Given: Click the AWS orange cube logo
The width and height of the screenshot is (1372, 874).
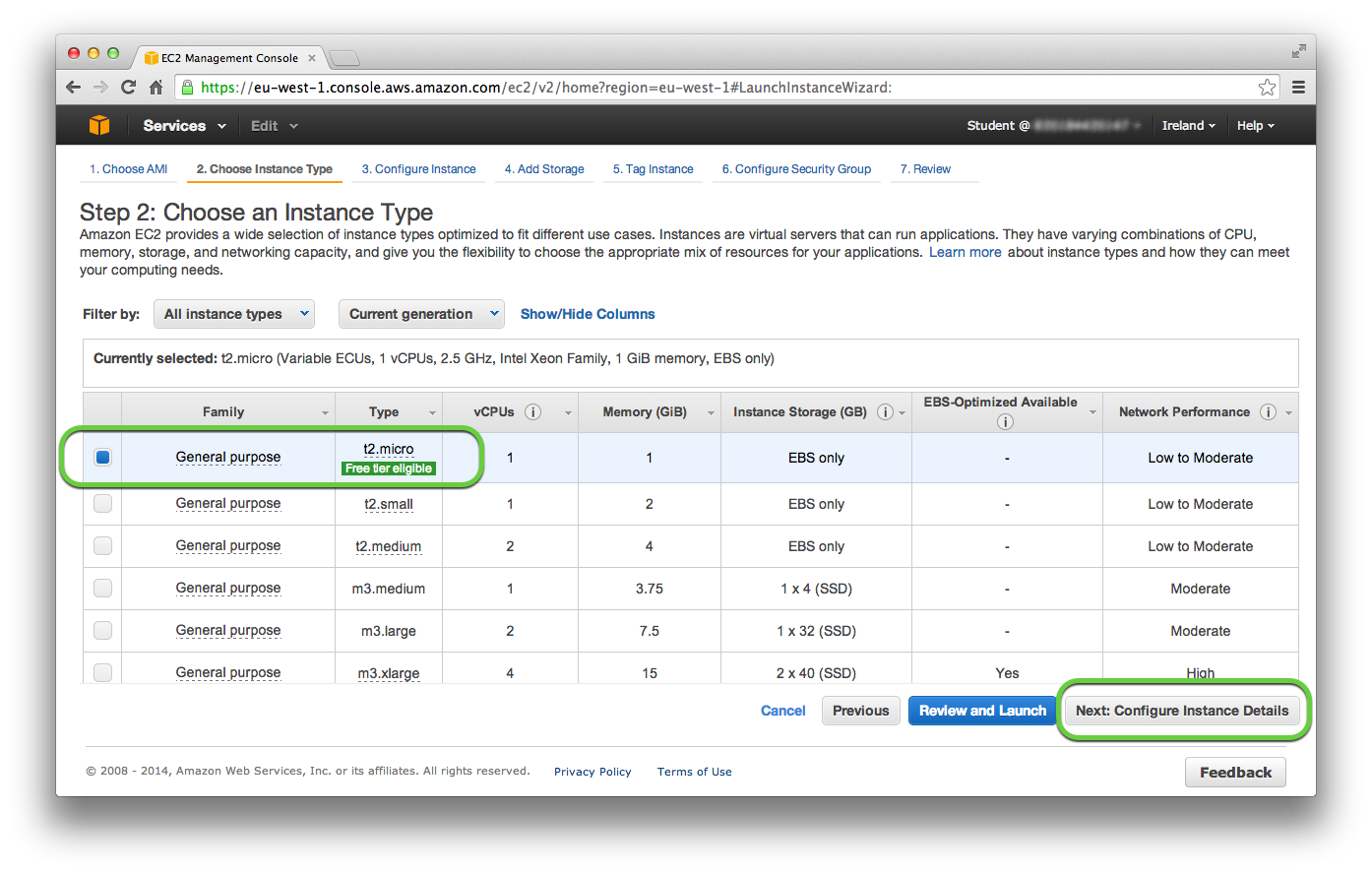Looking at the screenshot, I should 99,125.
